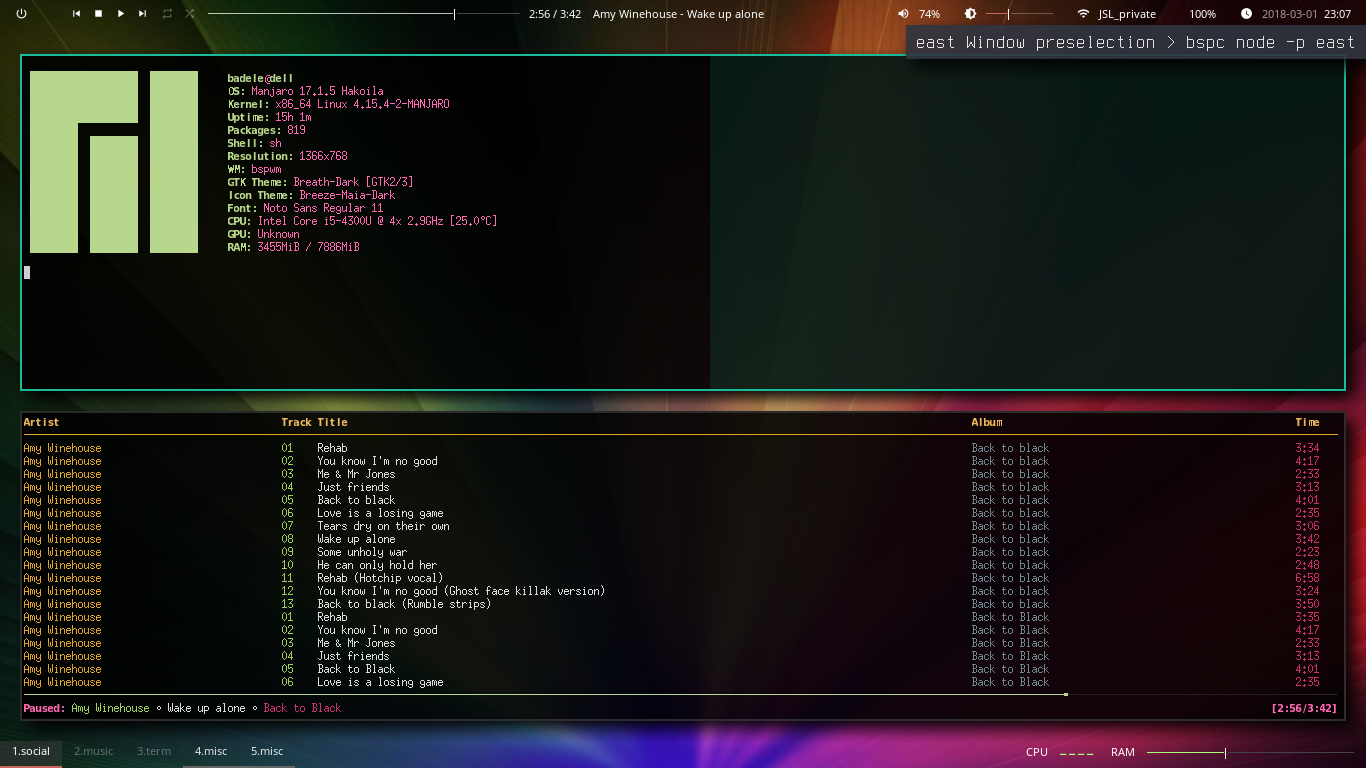Click the clock icon in the top bar
The height and width of the screenshot is (768, 1366).
point(1246,14)
